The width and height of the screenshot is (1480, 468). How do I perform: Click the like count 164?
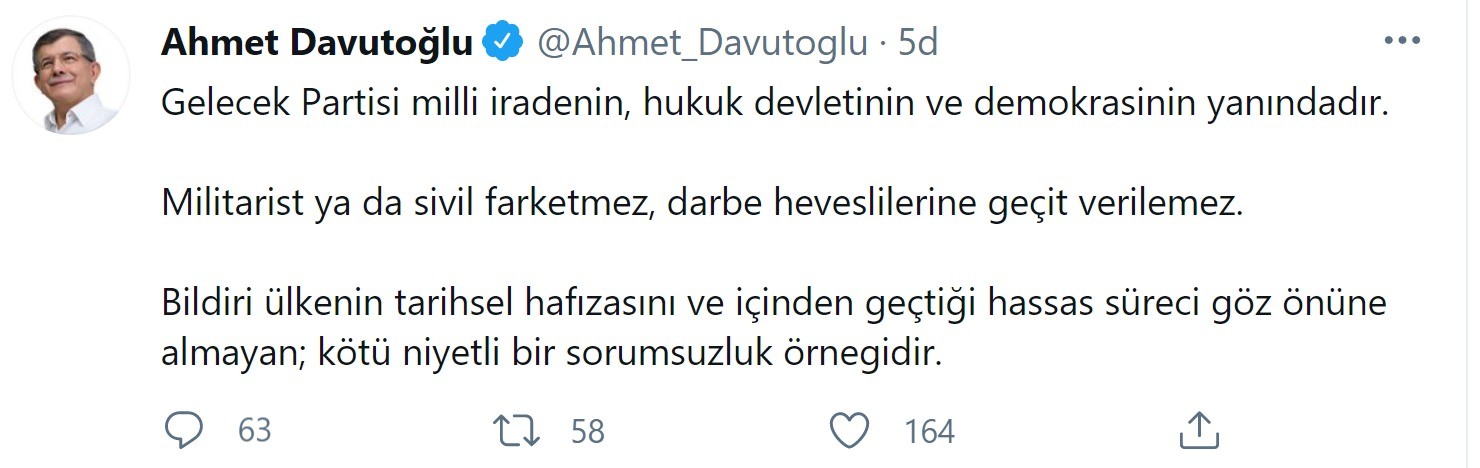click(929, 431)
